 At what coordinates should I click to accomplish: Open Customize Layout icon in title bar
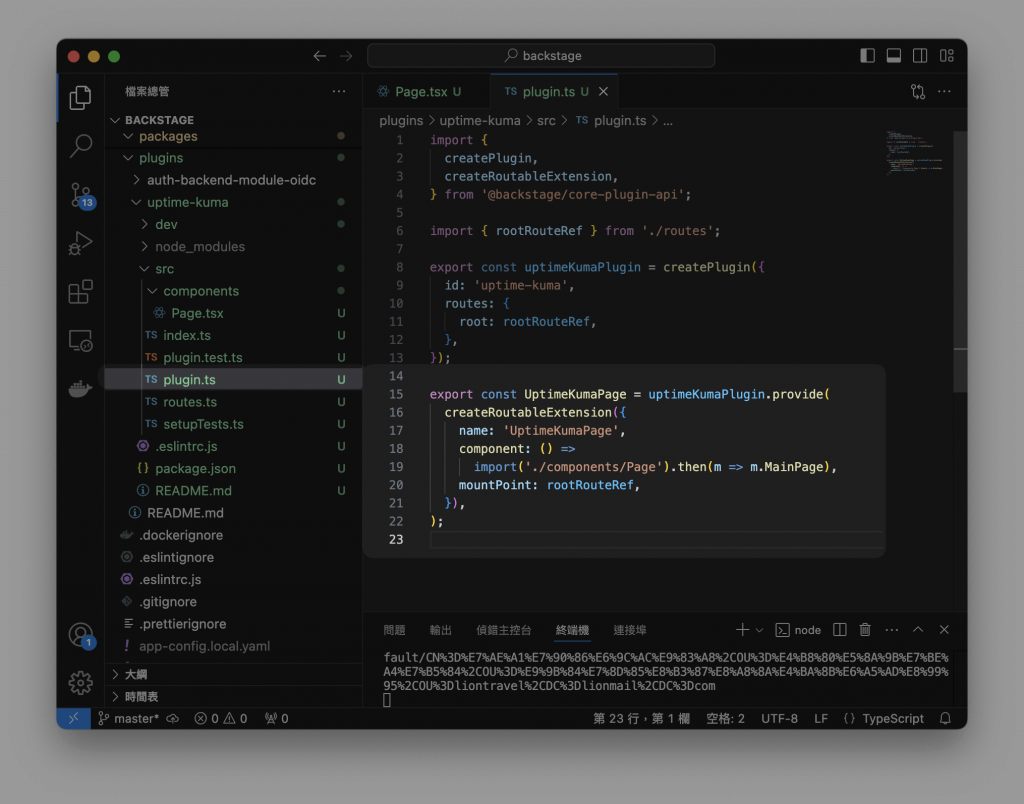(x=947, y=56)
